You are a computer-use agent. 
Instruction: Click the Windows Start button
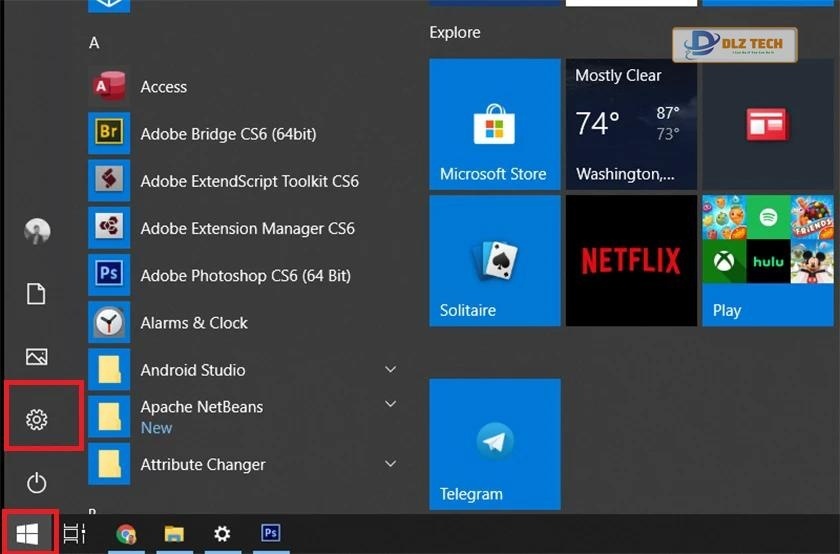(27, 534)
